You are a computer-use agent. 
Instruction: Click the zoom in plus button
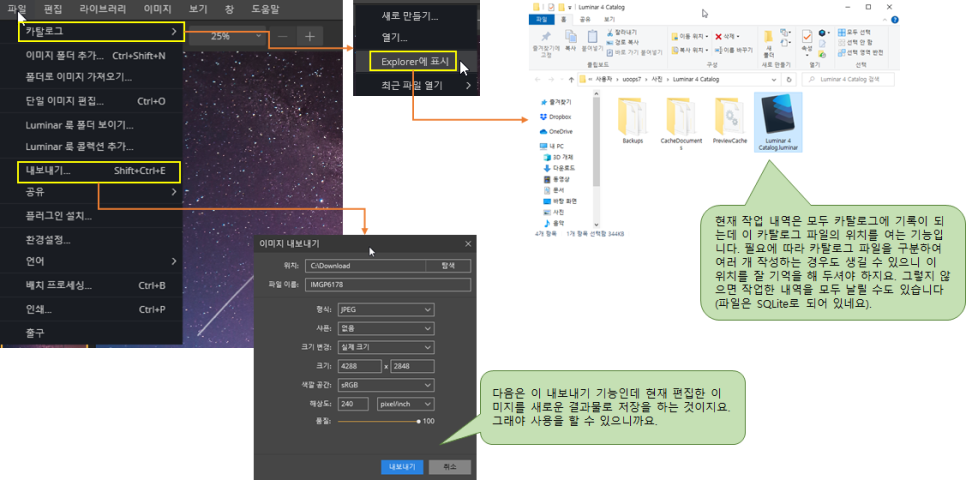click(x=310, y=36)
